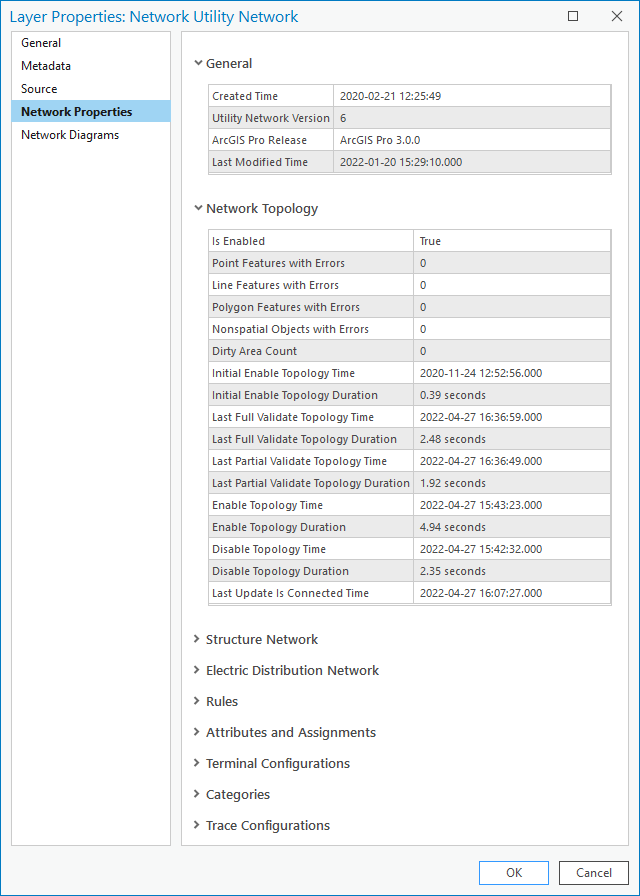Switch to the Metadata tab
Image resolution: width=640 pixels, height=896 pixels.
[46, 66]
